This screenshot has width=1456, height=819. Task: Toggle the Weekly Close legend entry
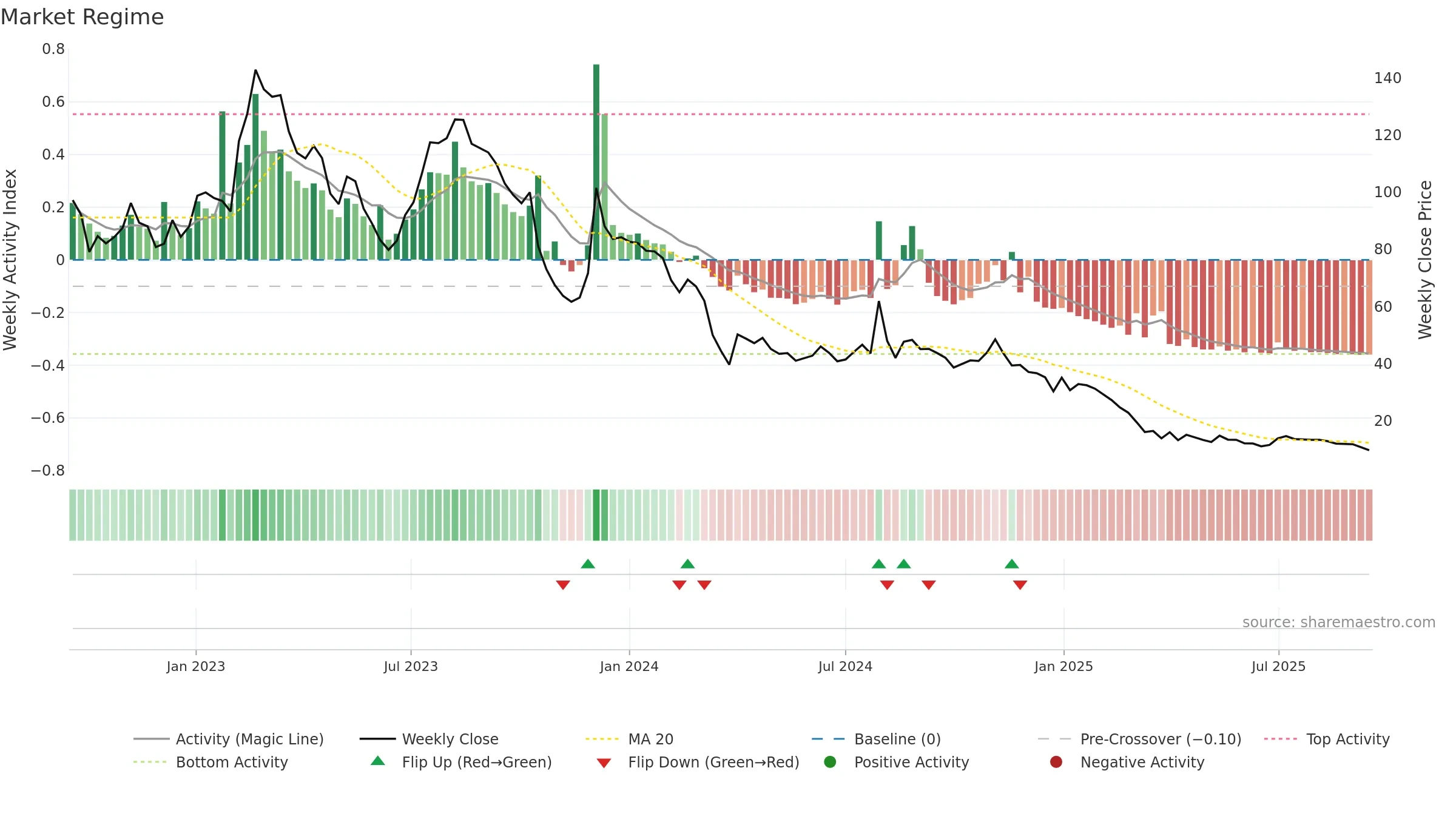pos(429,739)
